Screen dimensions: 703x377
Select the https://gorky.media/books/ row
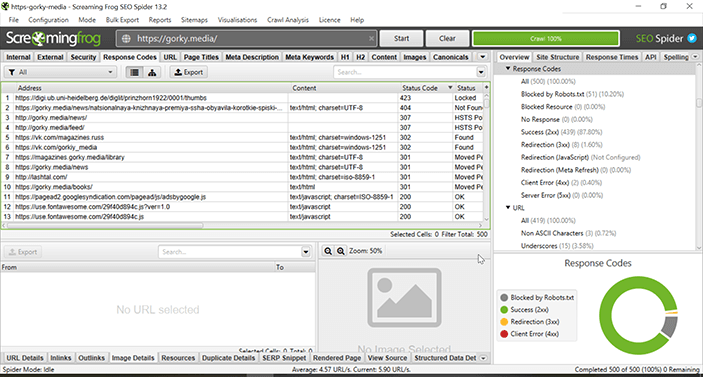(242, 187)
